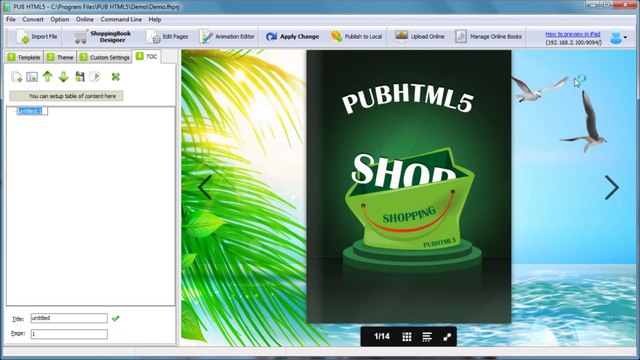The image size is (640, 360).
Task: Open the Help menu
Action: coord(155,19)
